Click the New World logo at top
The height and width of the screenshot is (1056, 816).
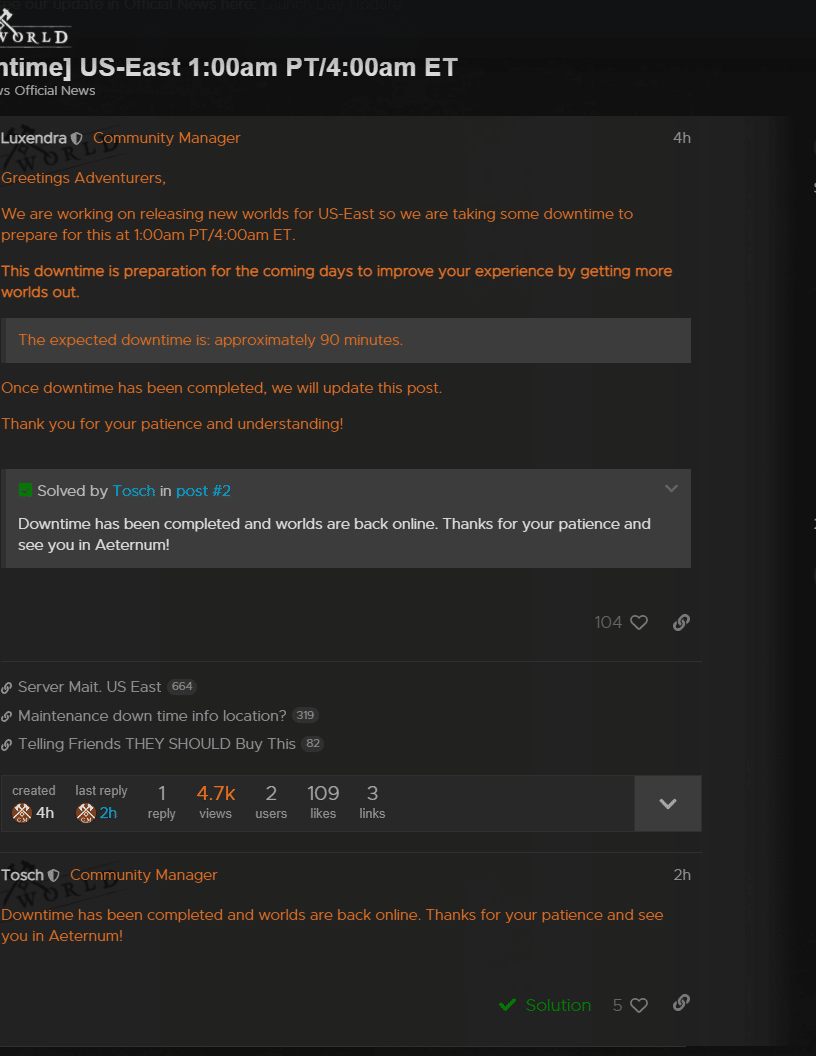point(34,28)
